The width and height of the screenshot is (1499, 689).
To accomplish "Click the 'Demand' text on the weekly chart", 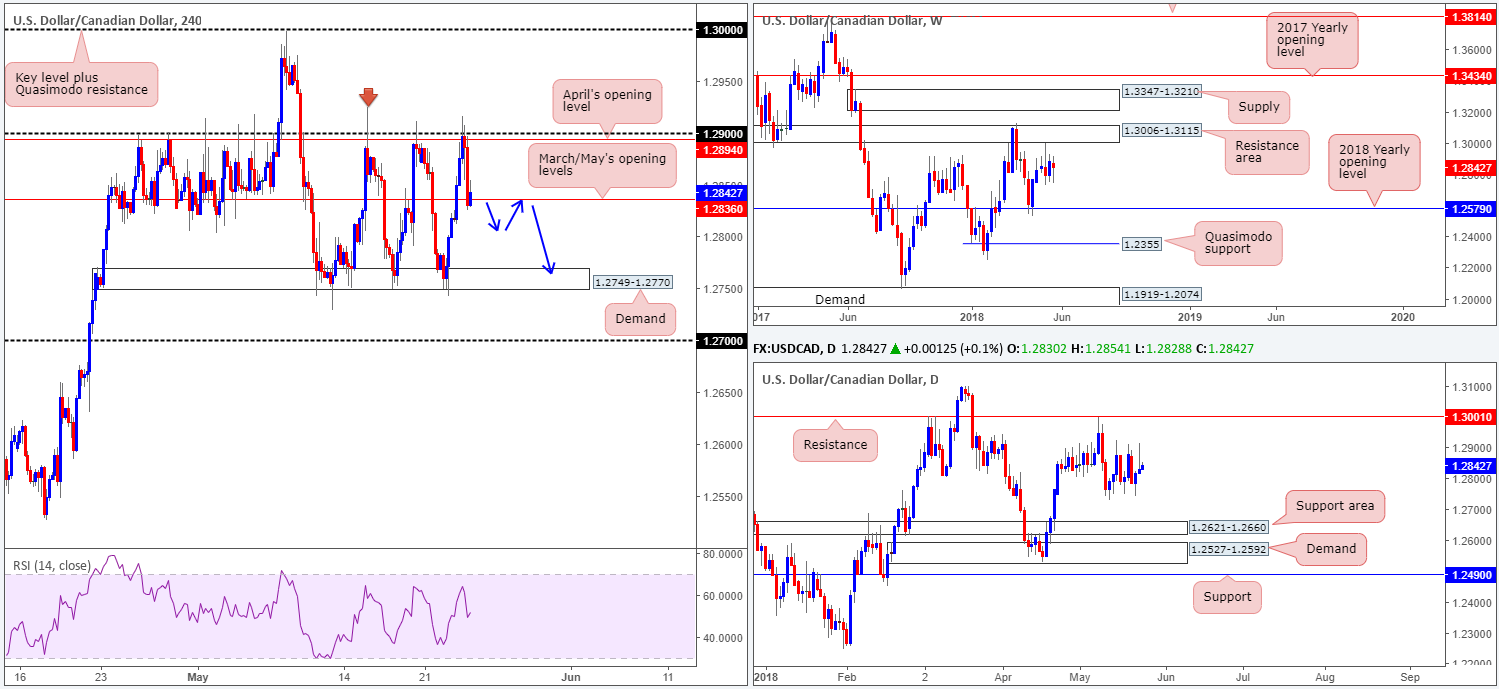I will 839,299.
